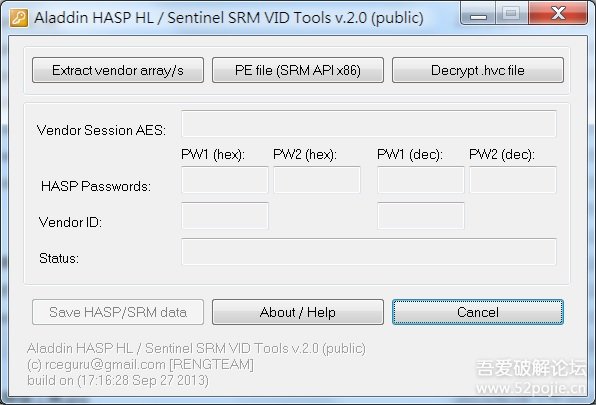The height and width of the screenshot is (405, 596).
Task: Click the Status text field
Action: coord(369,252)
